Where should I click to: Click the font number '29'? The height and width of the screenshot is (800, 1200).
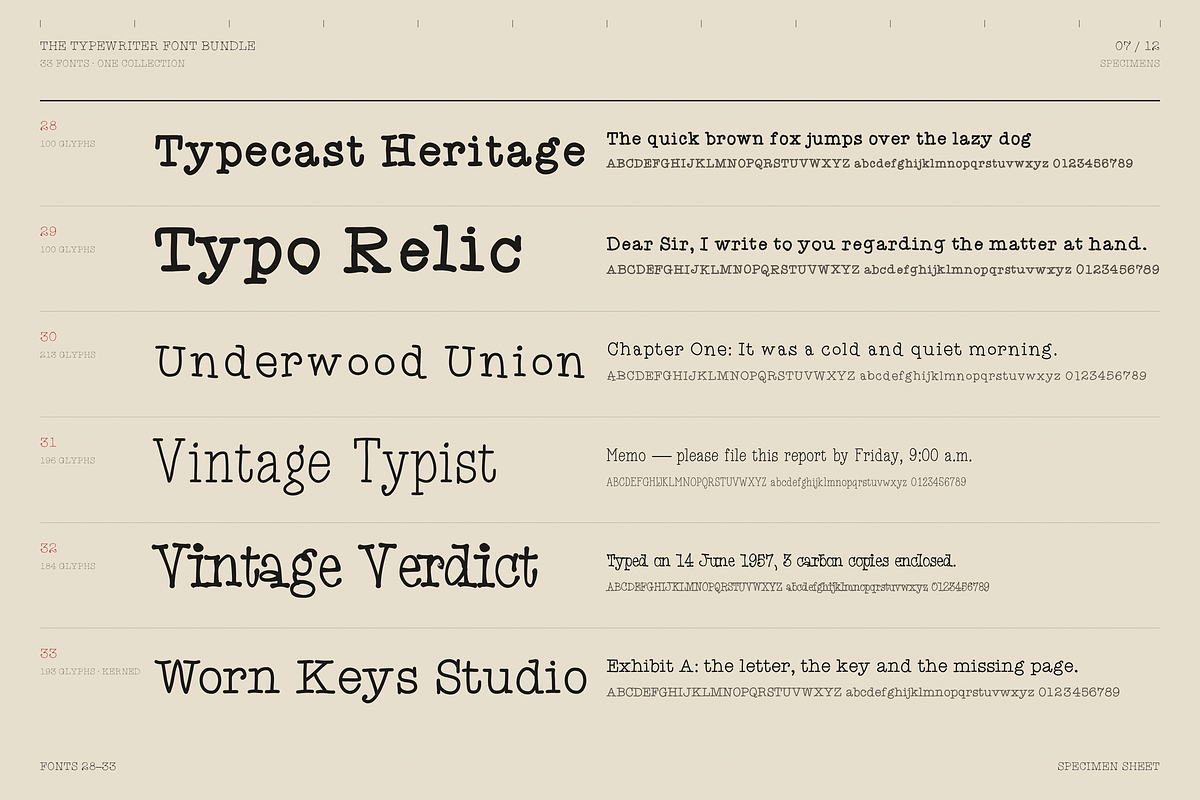48,232
